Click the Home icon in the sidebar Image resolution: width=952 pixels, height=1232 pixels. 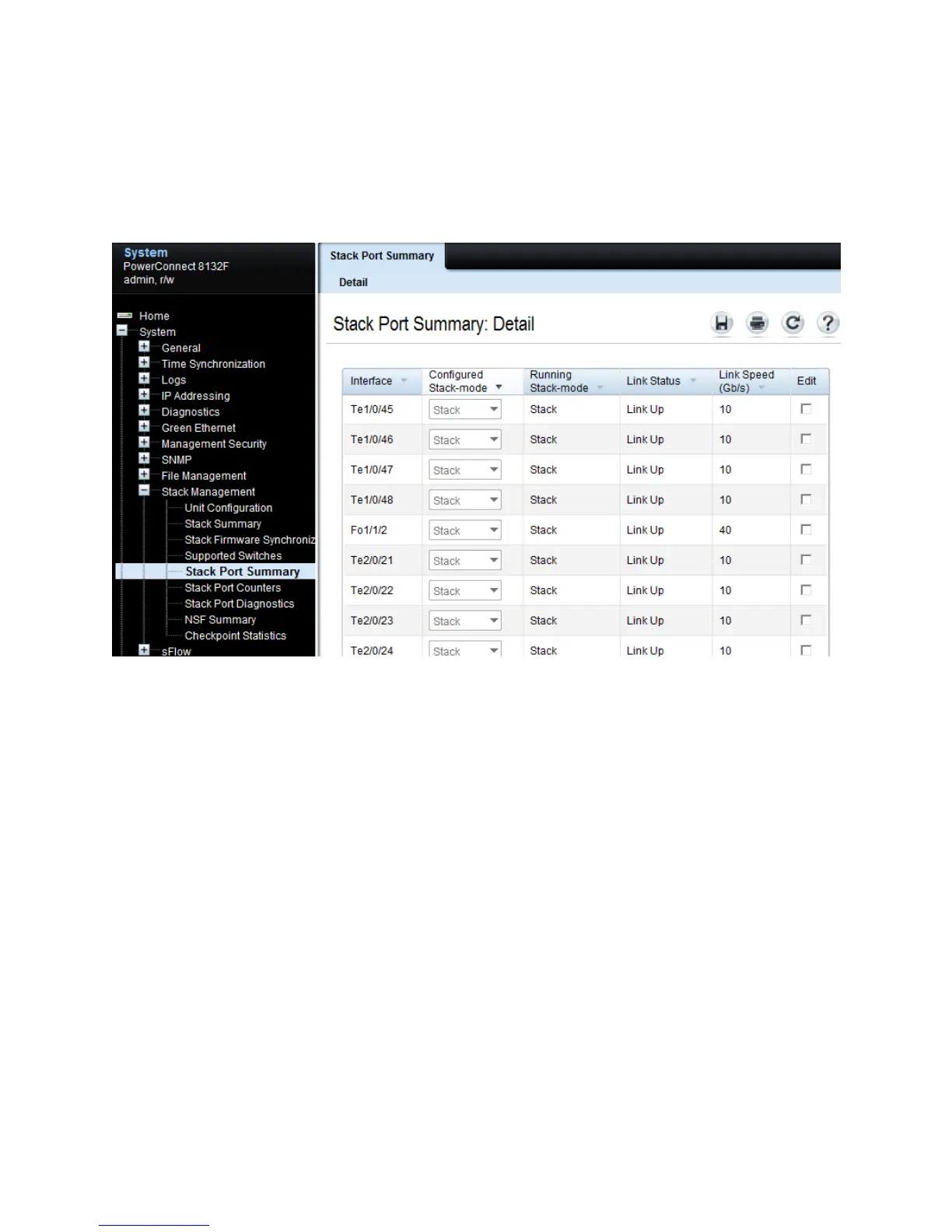tap(124, 316)
